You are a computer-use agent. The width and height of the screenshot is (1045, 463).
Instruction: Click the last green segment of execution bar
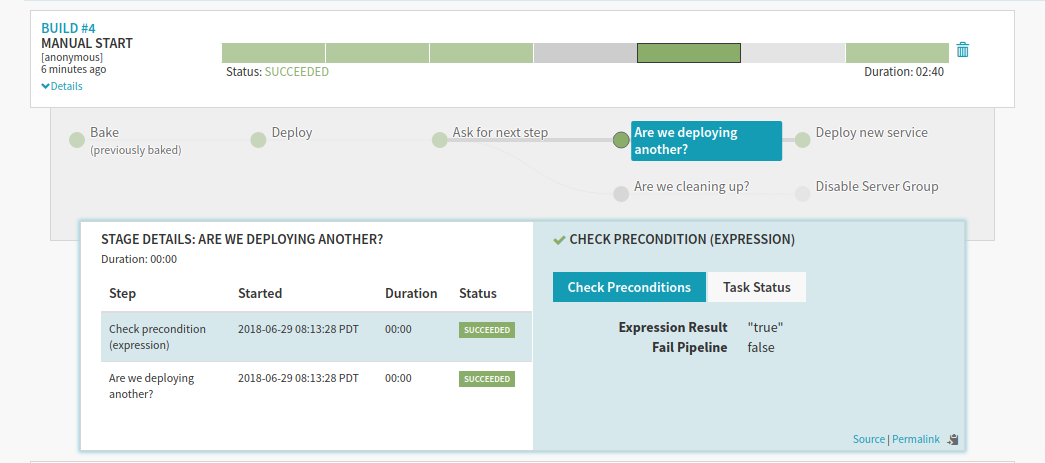point(896,53)
